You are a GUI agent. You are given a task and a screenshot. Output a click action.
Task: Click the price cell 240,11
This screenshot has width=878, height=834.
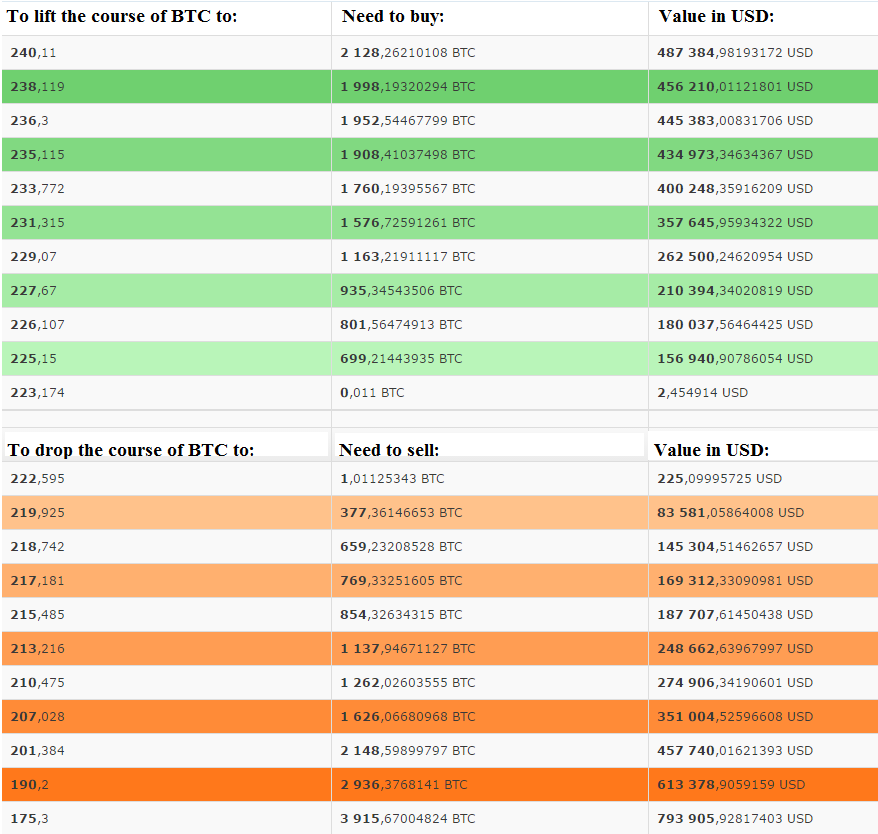tap(34, 53)
